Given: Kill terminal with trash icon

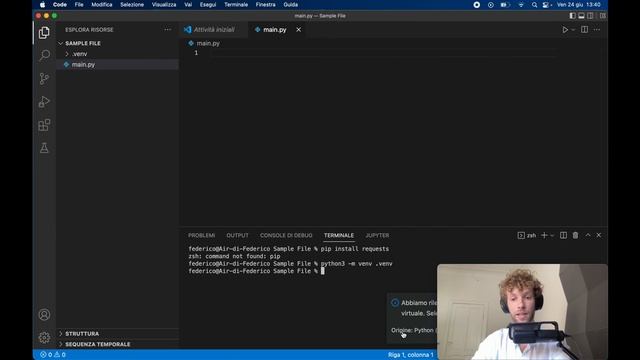Looking at the screenshot, I should point(576,236).
